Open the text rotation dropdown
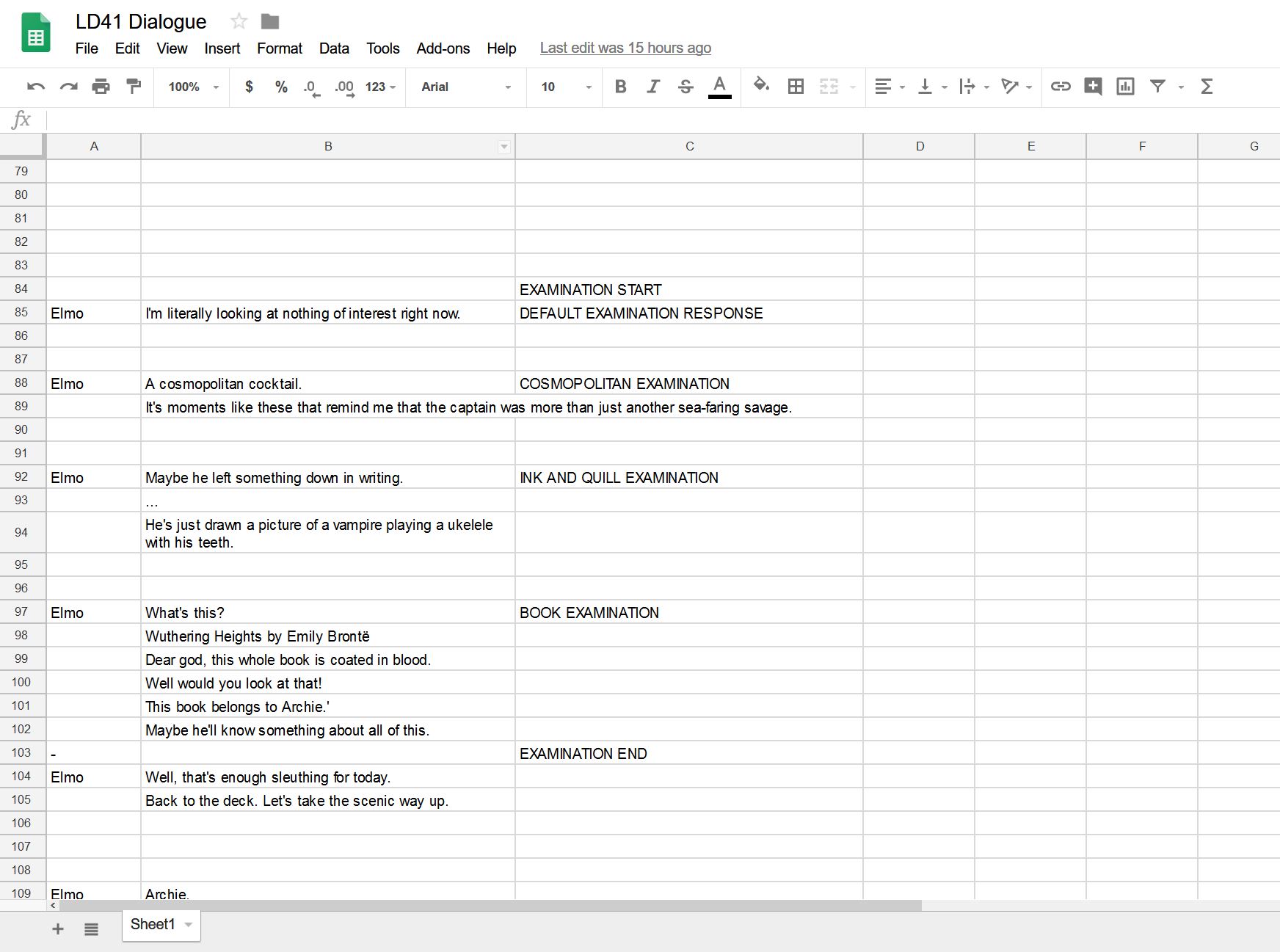This screenshot has height=952, width=1280. (1017, 87)
